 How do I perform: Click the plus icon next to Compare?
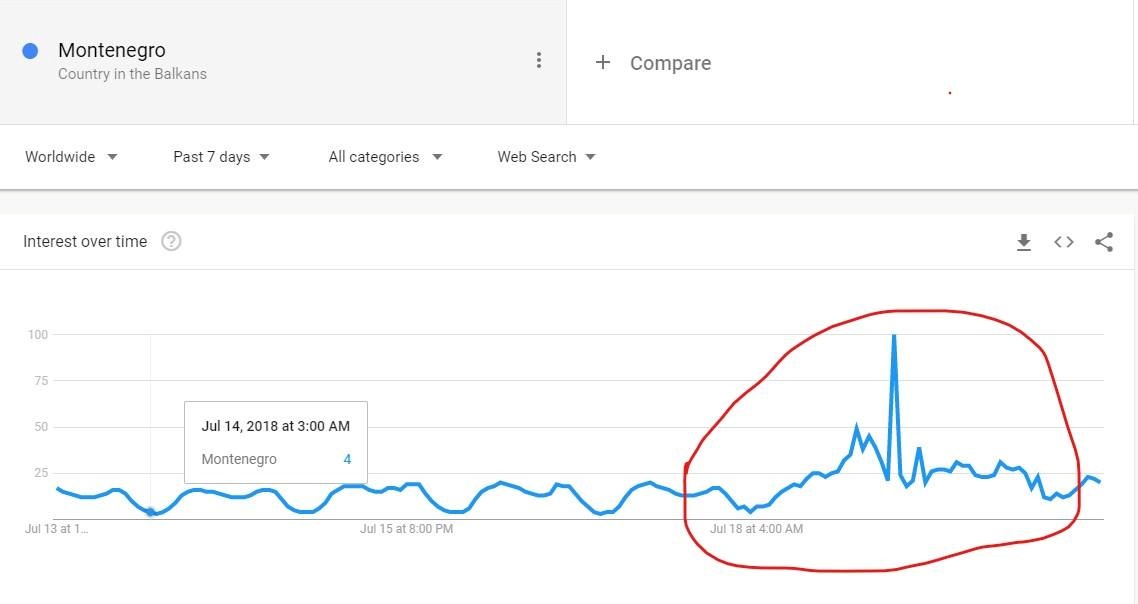click(x=602, y=62)
